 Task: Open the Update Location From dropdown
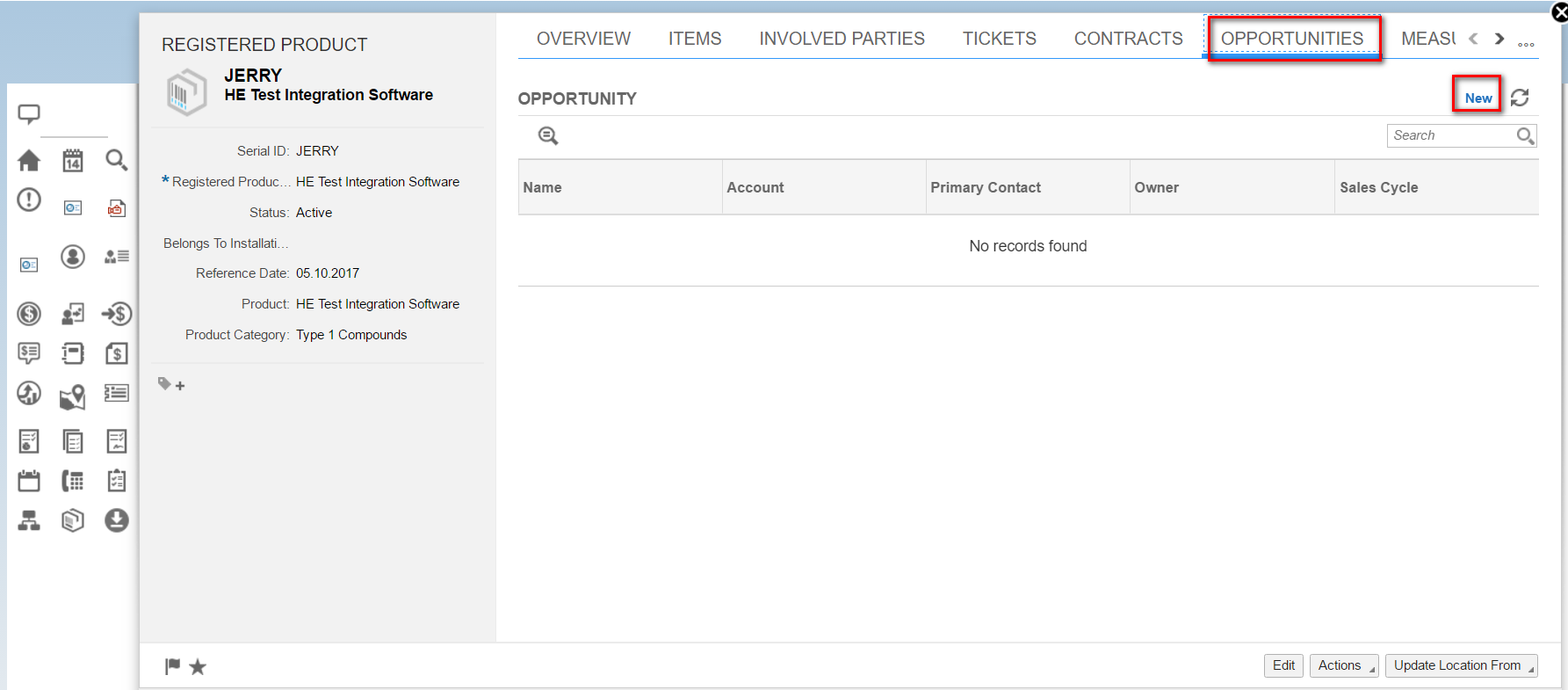pos(1462,665)
